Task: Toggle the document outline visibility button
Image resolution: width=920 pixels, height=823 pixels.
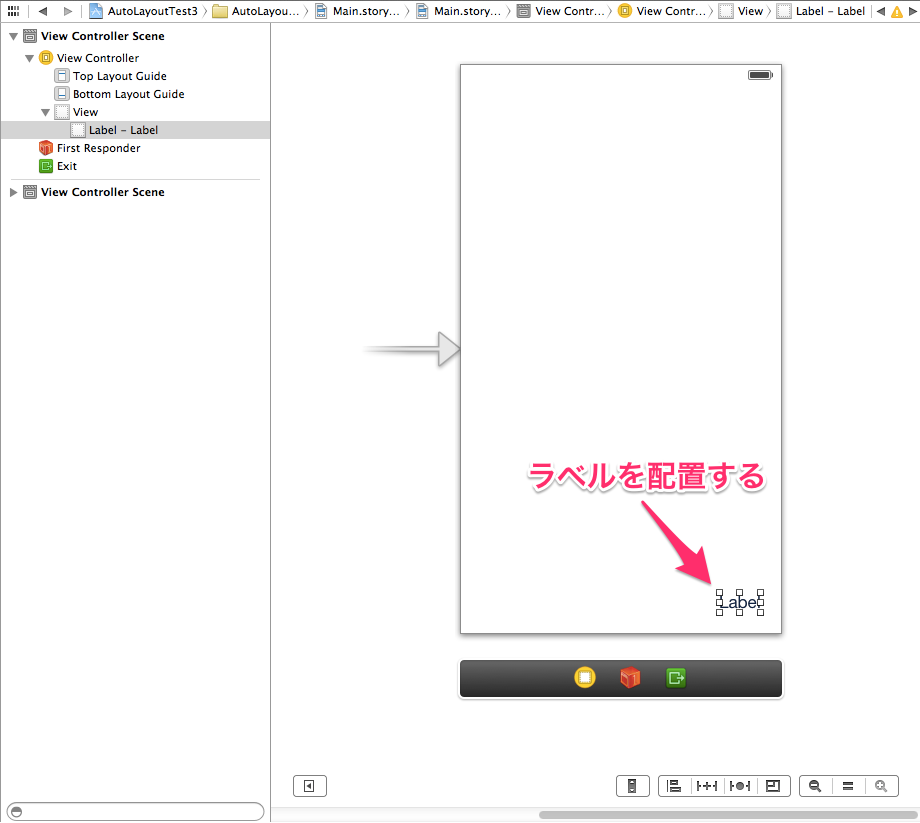Action: 309,786
